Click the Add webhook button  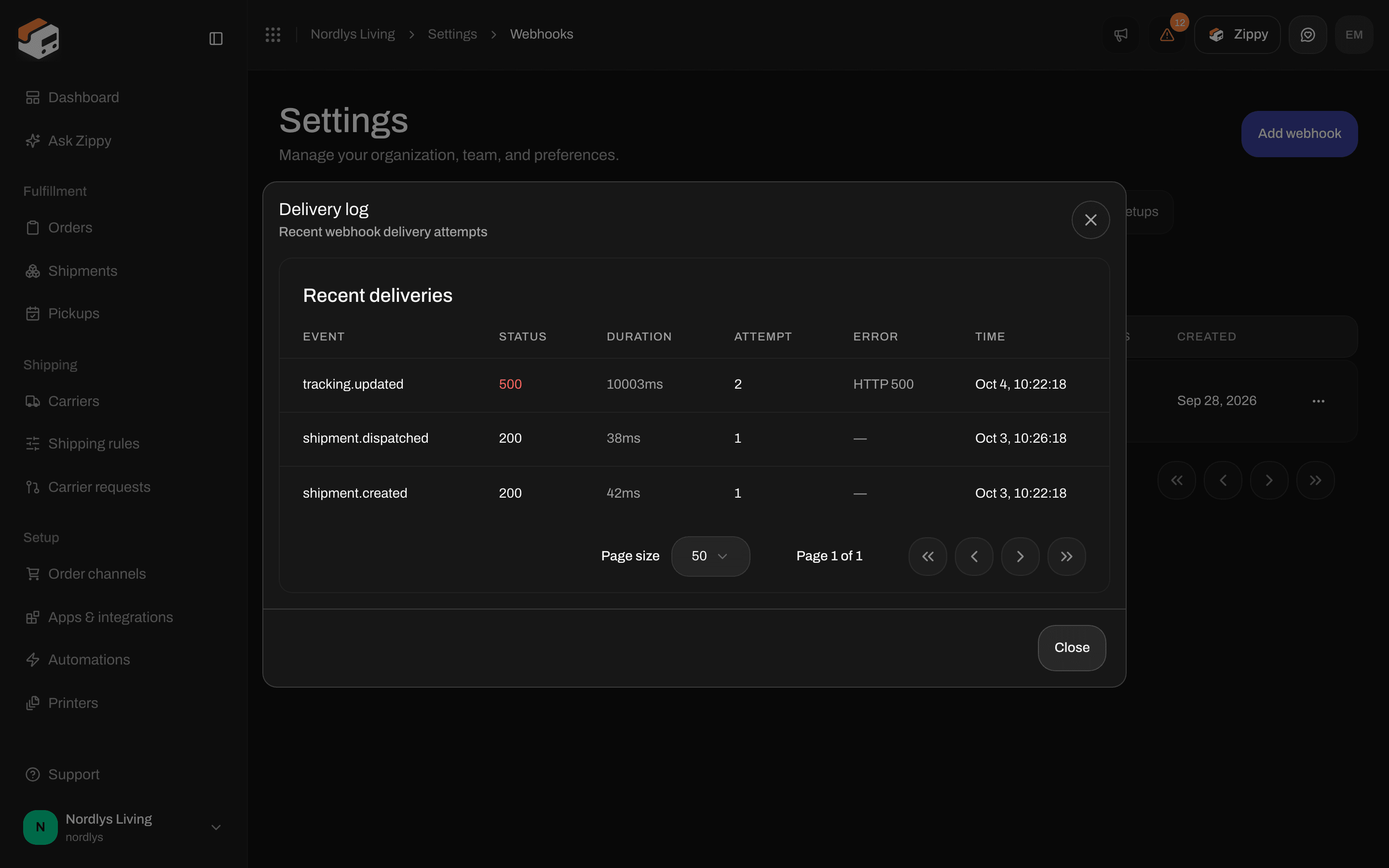click(1299, 134)
